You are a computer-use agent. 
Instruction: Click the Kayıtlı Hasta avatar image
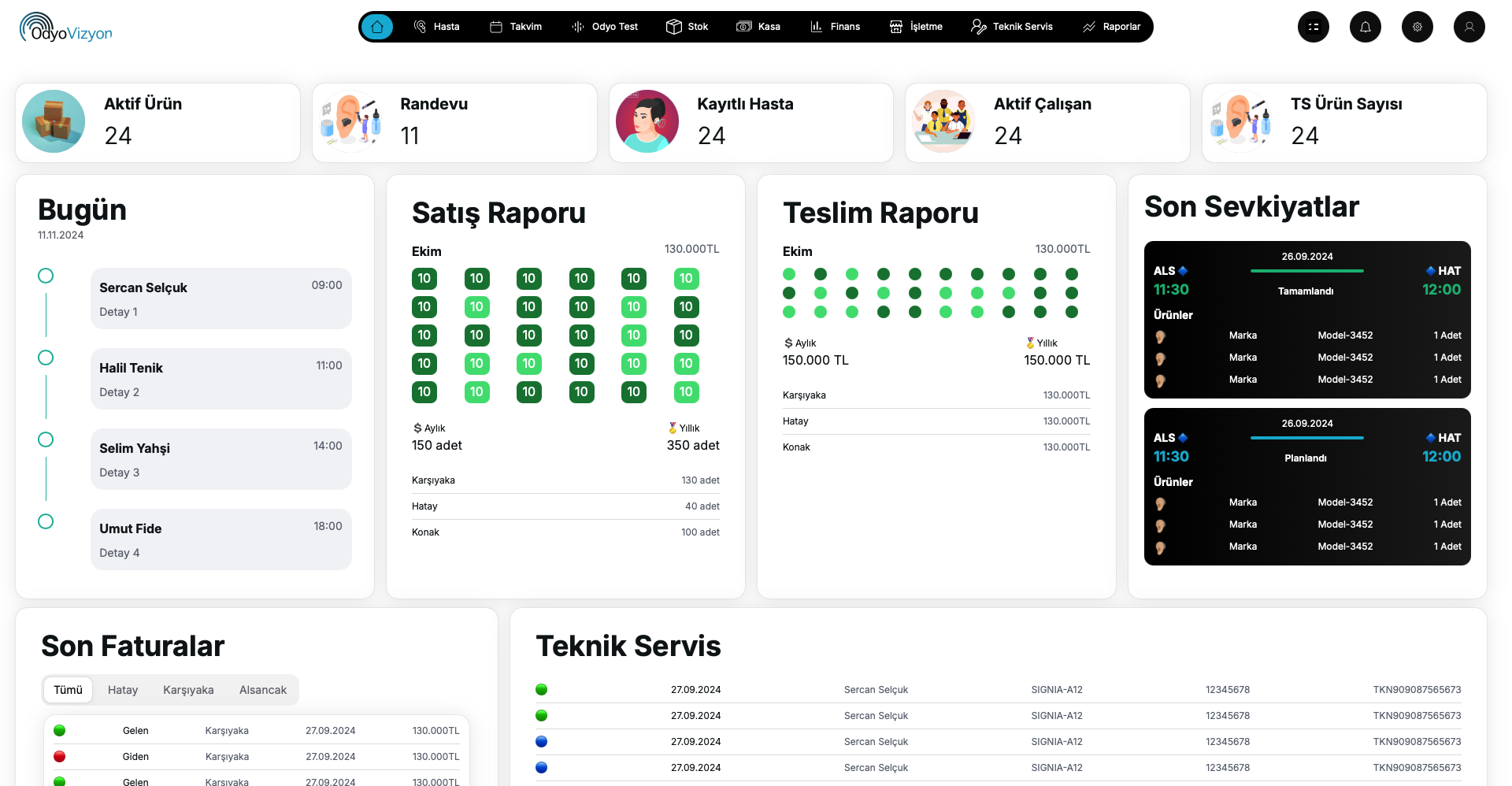point(647,121)
